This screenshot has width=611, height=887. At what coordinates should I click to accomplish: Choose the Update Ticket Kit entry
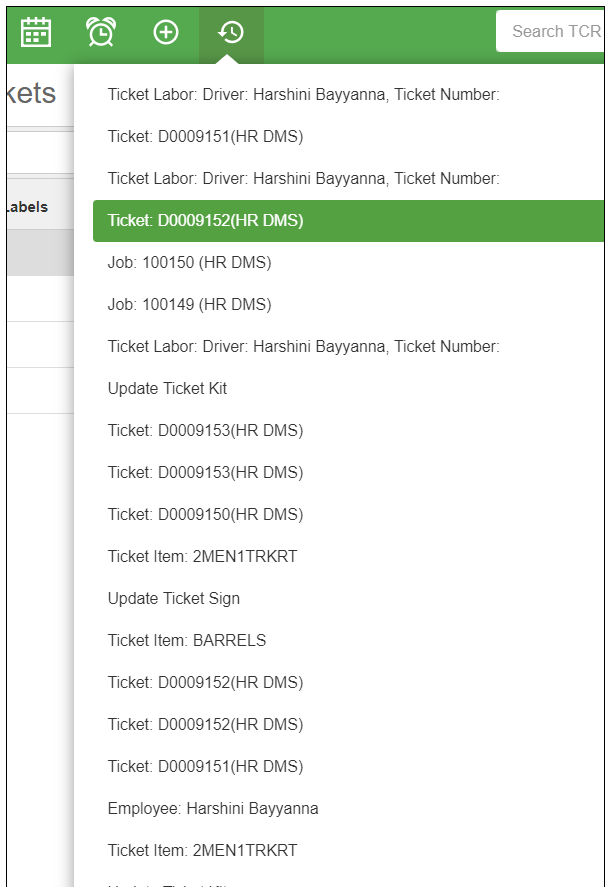167,389
